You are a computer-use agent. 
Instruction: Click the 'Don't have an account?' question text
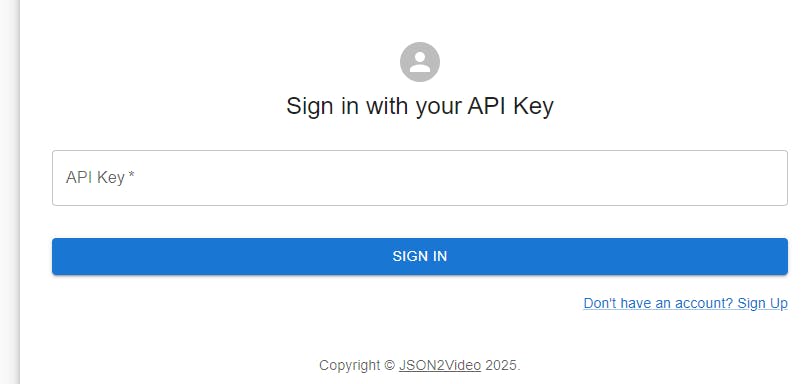(658, 304)
